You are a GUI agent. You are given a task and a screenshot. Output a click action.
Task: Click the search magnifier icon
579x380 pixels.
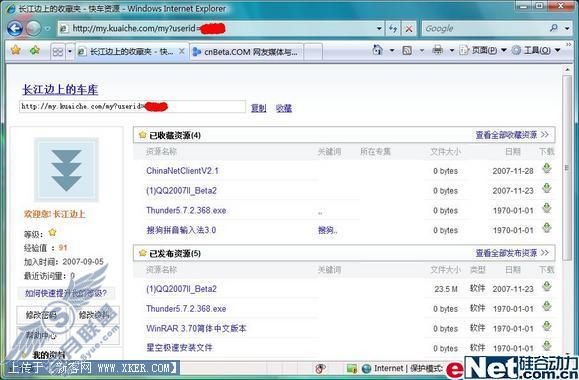click(554, 28)
